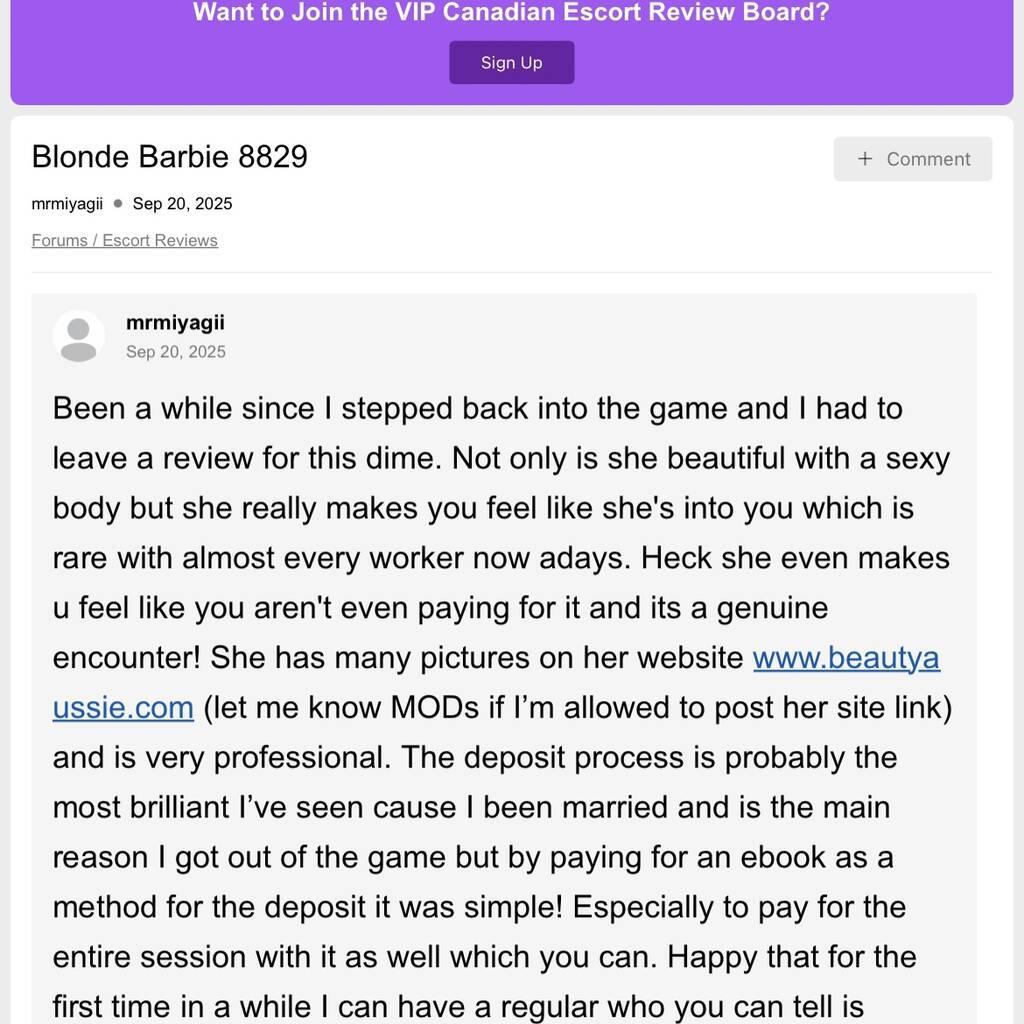Open the Escort Reviews breadcrumb link

coord(160,240)
